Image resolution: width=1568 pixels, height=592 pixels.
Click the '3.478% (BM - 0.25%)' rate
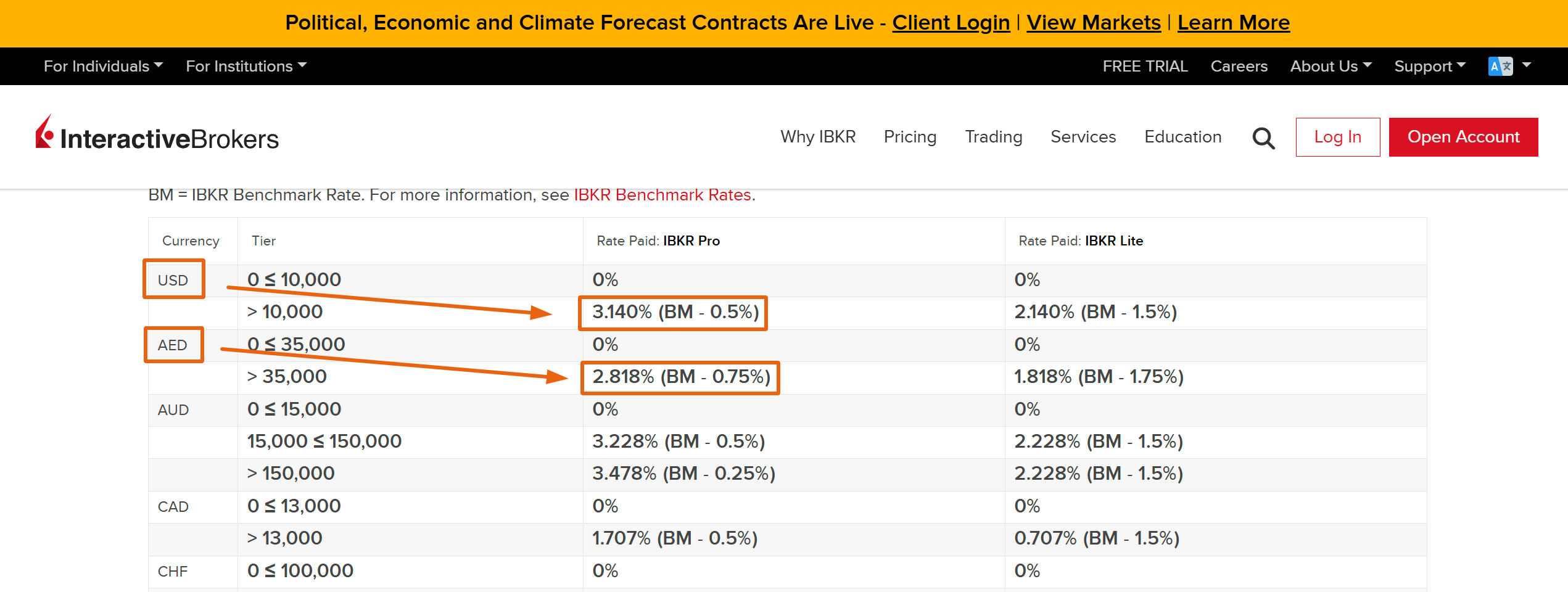[x=683, y=474]
